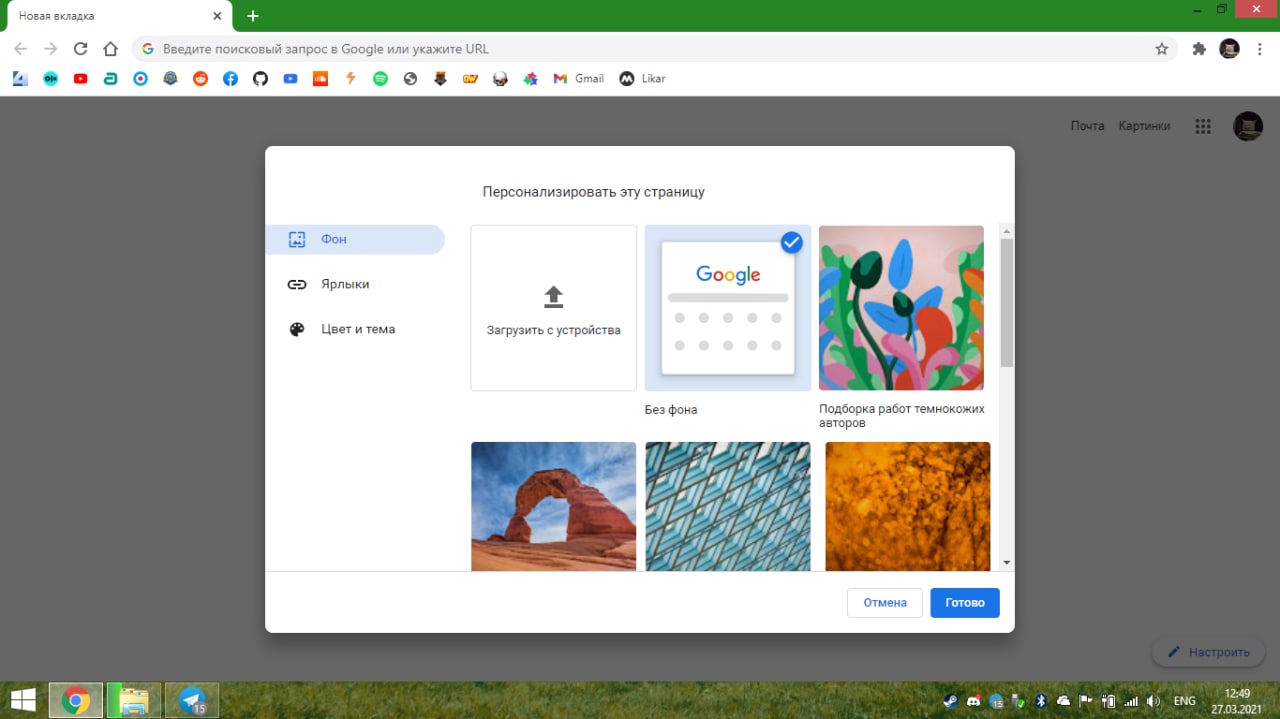
Task: Reload the page
Action: pyautogui.click(x=81, y=48)
